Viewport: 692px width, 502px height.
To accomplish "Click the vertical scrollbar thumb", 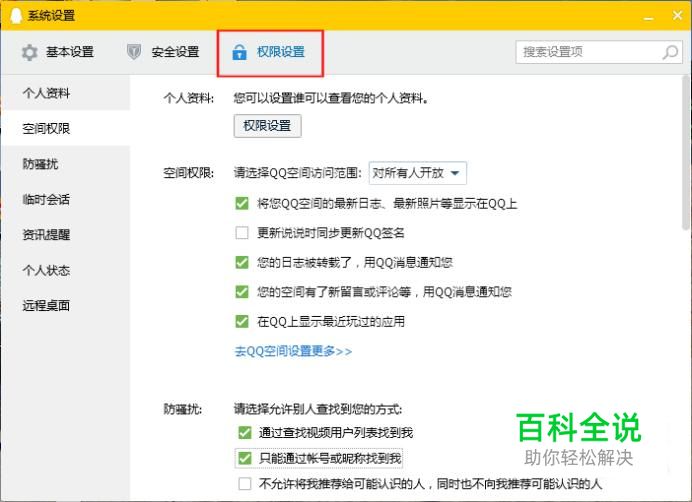I will tap(686, 152).
